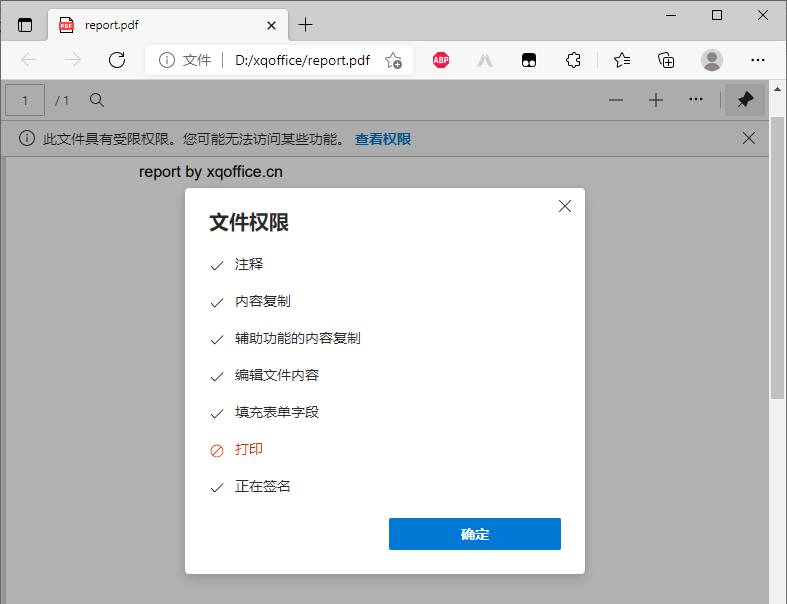This screenshot has width=787, height=604.
Task: Open the Collections icon
Action: (x=666, y=60)
